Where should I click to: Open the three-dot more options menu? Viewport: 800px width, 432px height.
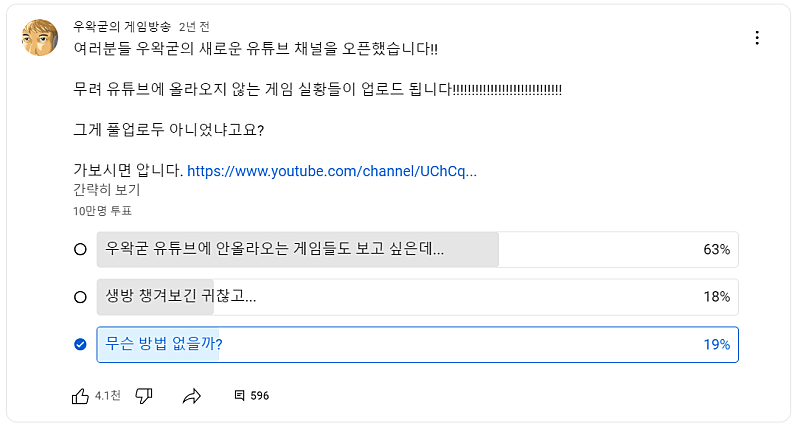(x=757, y=38)
